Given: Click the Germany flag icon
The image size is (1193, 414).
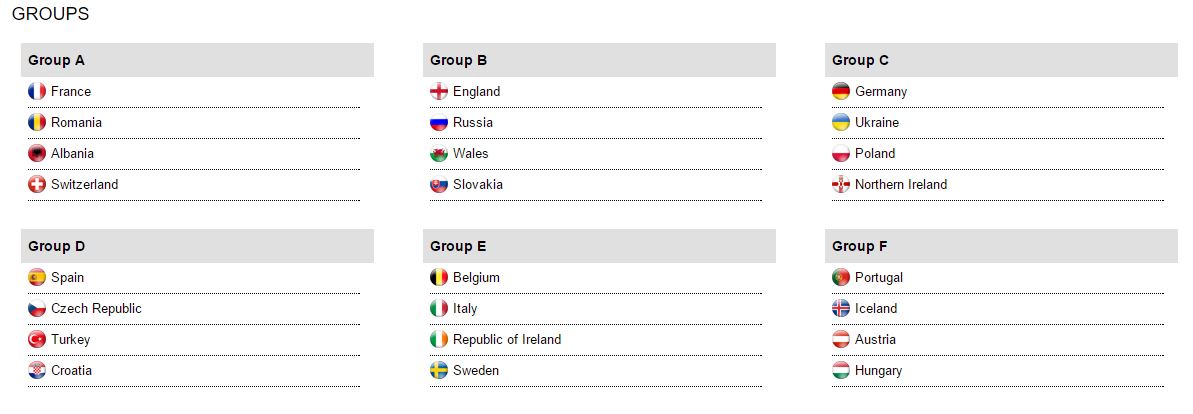Looking at the screenshot, I should click(x=841, y=92).
